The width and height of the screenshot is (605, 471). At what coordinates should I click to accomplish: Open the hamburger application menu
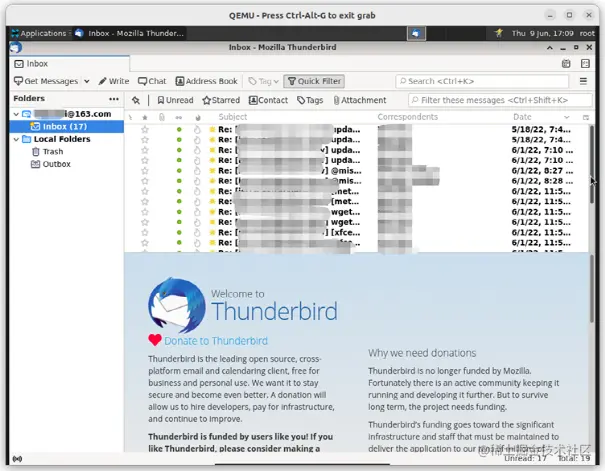583,81
